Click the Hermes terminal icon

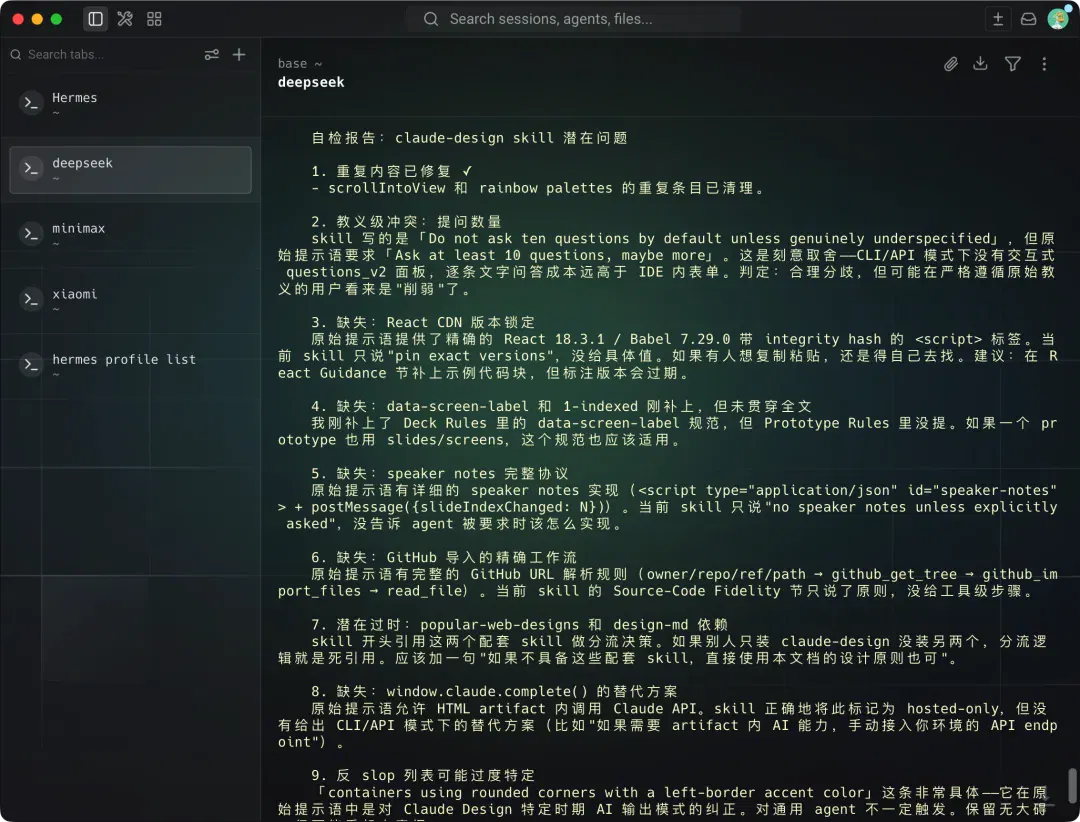[31, 103]
